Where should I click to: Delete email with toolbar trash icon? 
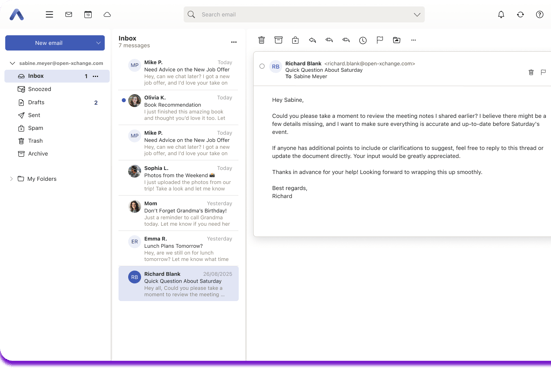point(261,40)
